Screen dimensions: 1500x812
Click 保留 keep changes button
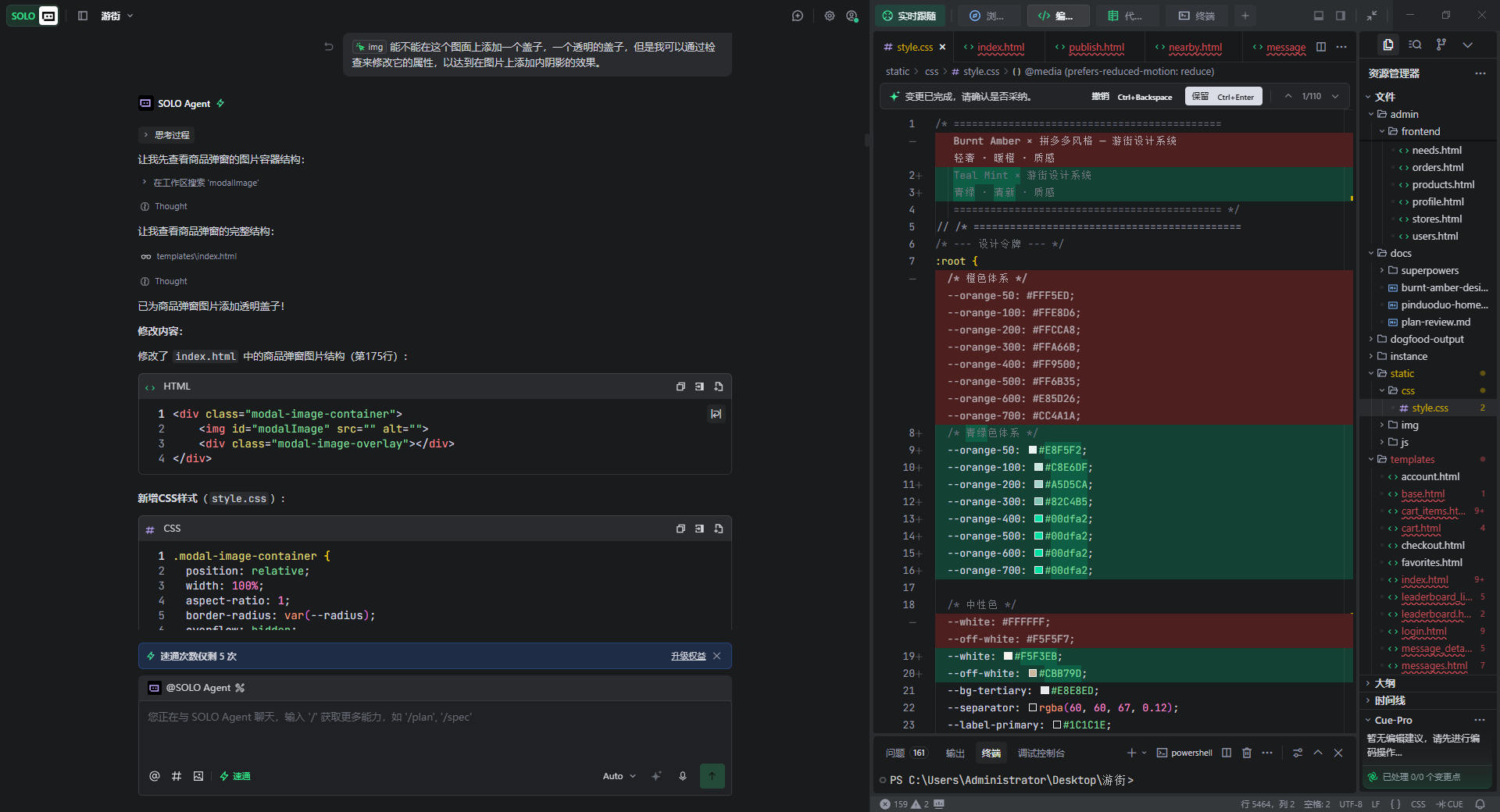click(1223, 96)
